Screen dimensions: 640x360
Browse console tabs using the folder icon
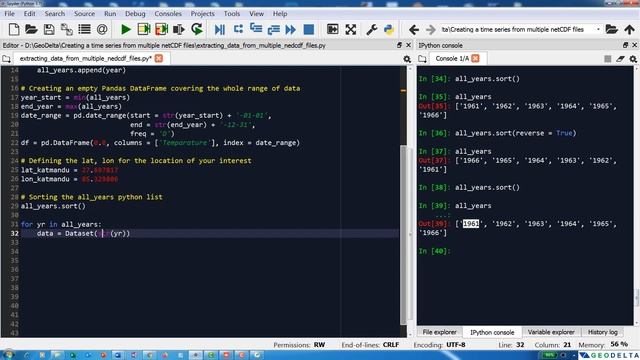click(x=422, y=59)
